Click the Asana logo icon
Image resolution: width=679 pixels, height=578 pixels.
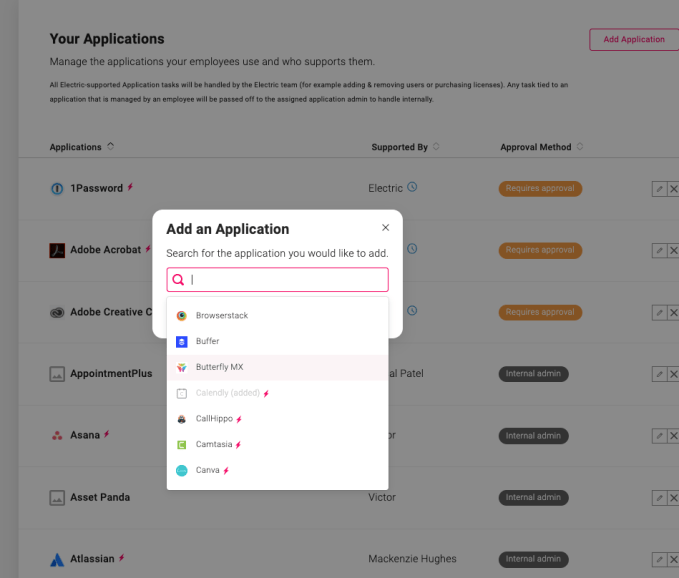tap(57, 435)
